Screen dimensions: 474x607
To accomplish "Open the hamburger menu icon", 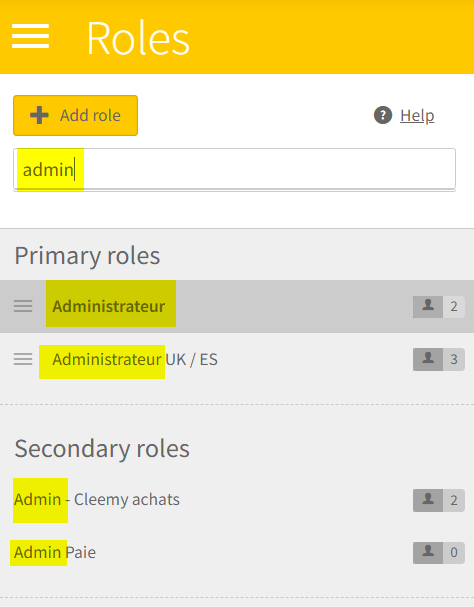I will click(31, 36).
